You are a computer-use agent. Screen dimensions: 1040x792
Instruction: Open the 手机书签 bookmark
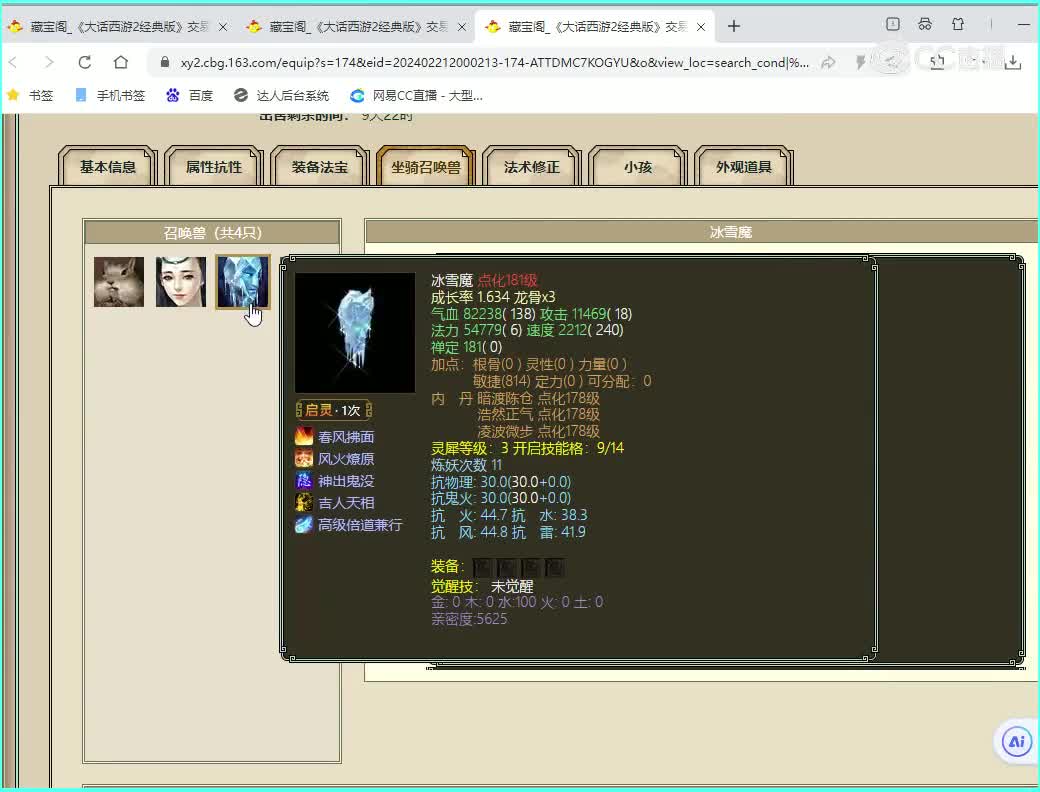point(110,96)
